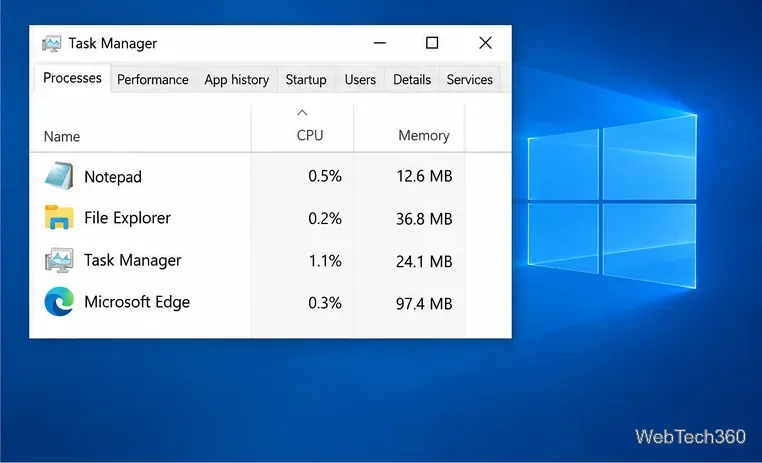
Task: Open the Users tab
Action: click(360, 80)
